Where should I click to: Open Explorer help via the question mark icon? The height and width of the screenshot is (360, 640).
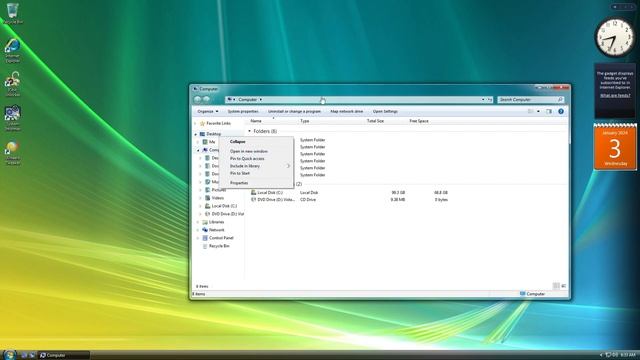click(x=561, y=111)
